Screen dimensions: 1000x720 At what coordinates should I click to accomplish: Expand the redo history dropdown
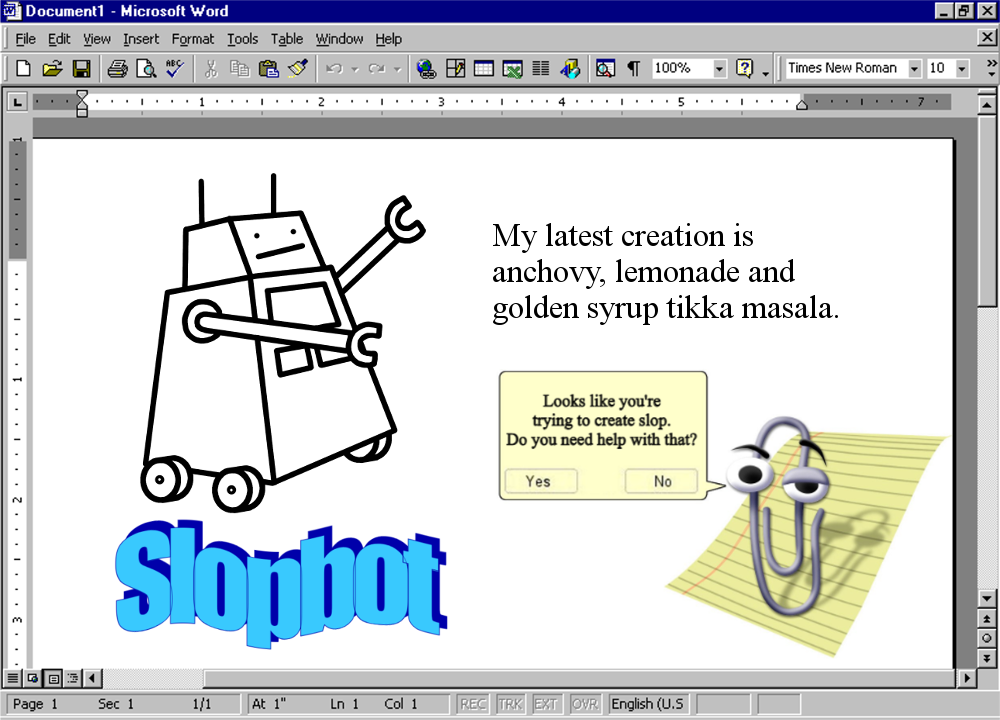[397, 69]
